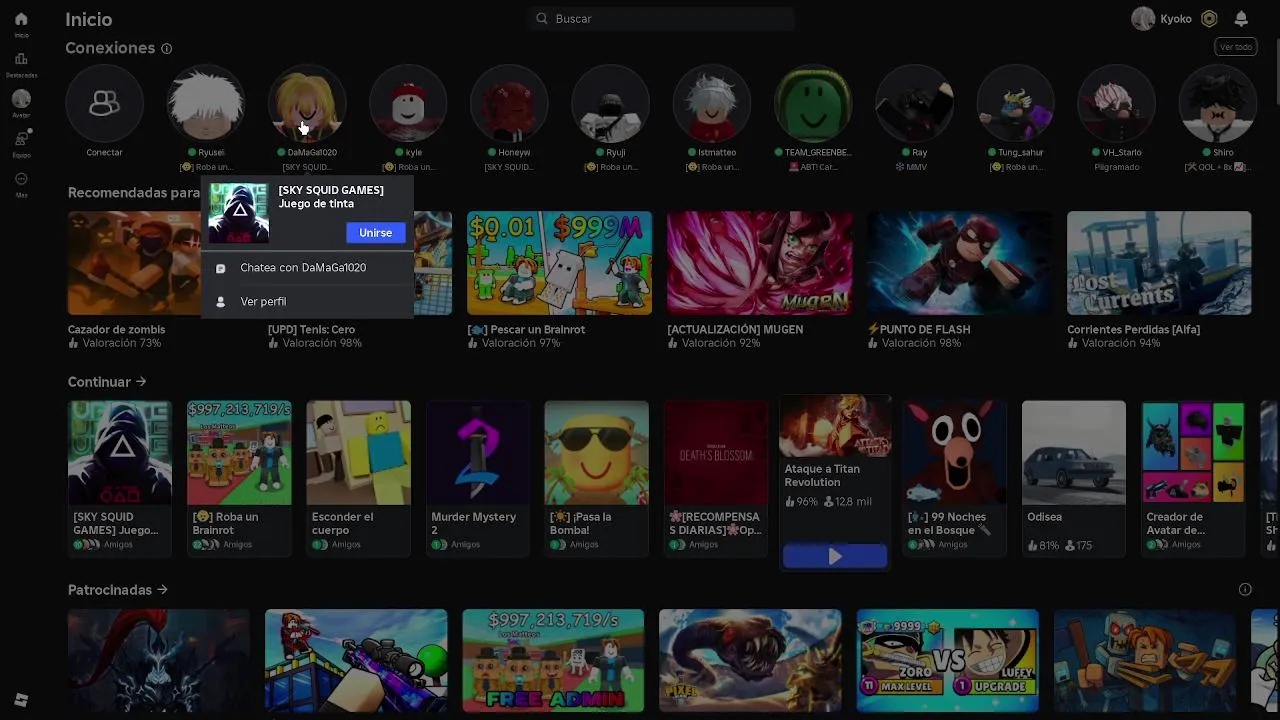Open Odisea game card
The height and width of the screenshot is (720, 1280).
(x=1074, y=477)
